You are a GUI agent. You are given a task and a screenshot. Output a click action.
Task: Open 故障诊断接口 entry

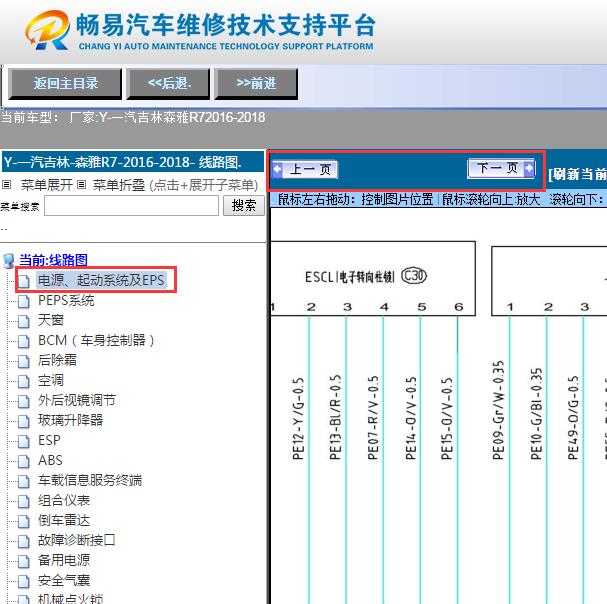coord(77,540)
